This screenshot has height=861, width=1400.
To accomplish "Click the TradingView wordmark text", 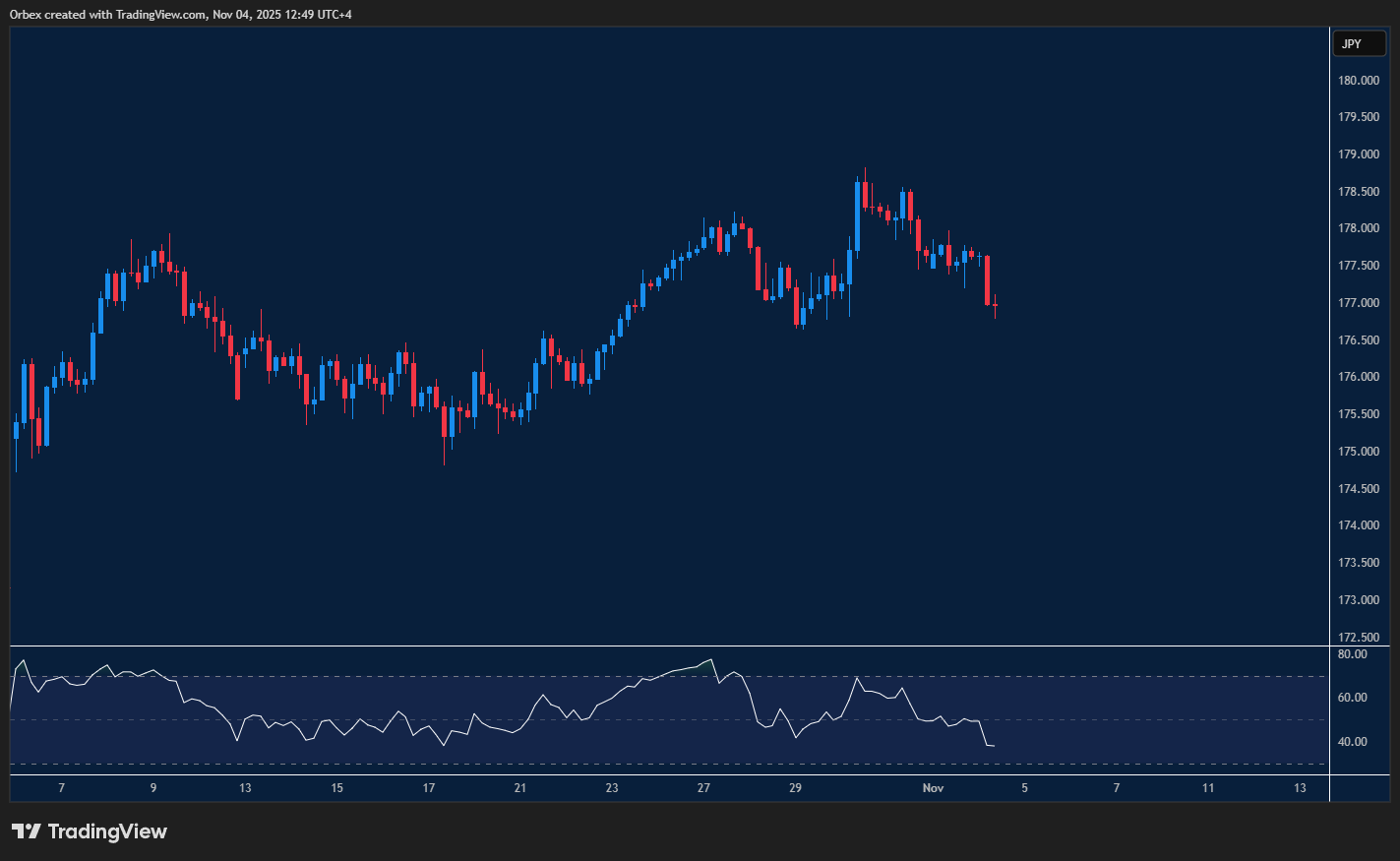I will (108, 831).
